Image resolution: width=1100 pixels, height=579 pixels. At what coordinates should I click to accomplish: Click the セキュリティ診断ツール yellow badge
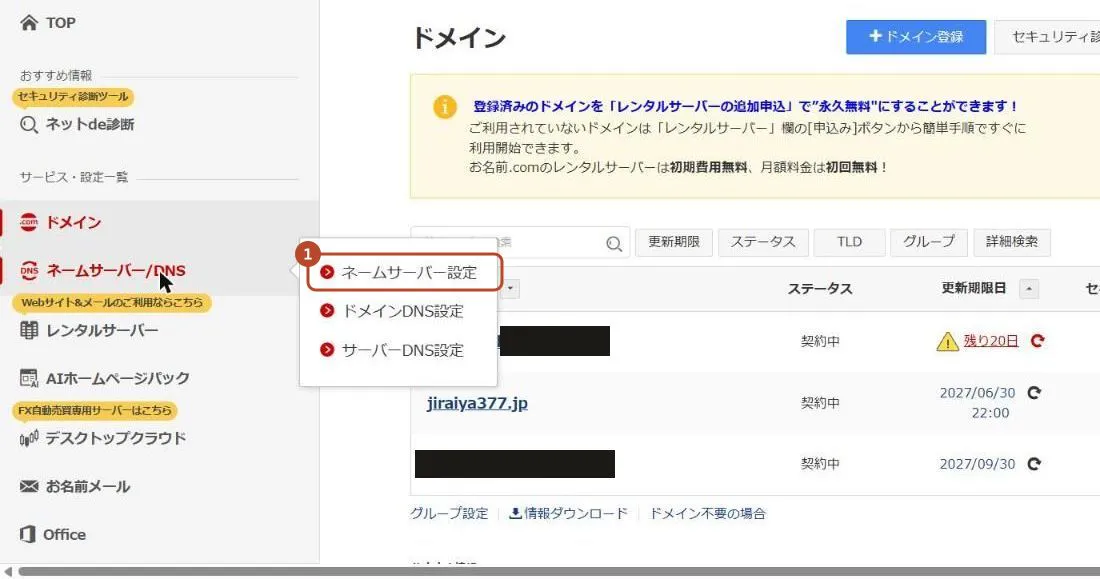(73, 96)
